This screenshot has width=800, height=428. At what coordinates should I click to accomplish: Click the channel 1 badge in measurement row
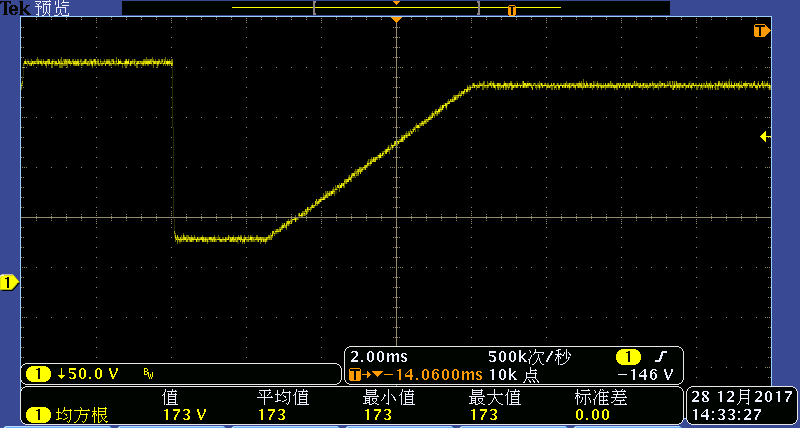point(38,414)
